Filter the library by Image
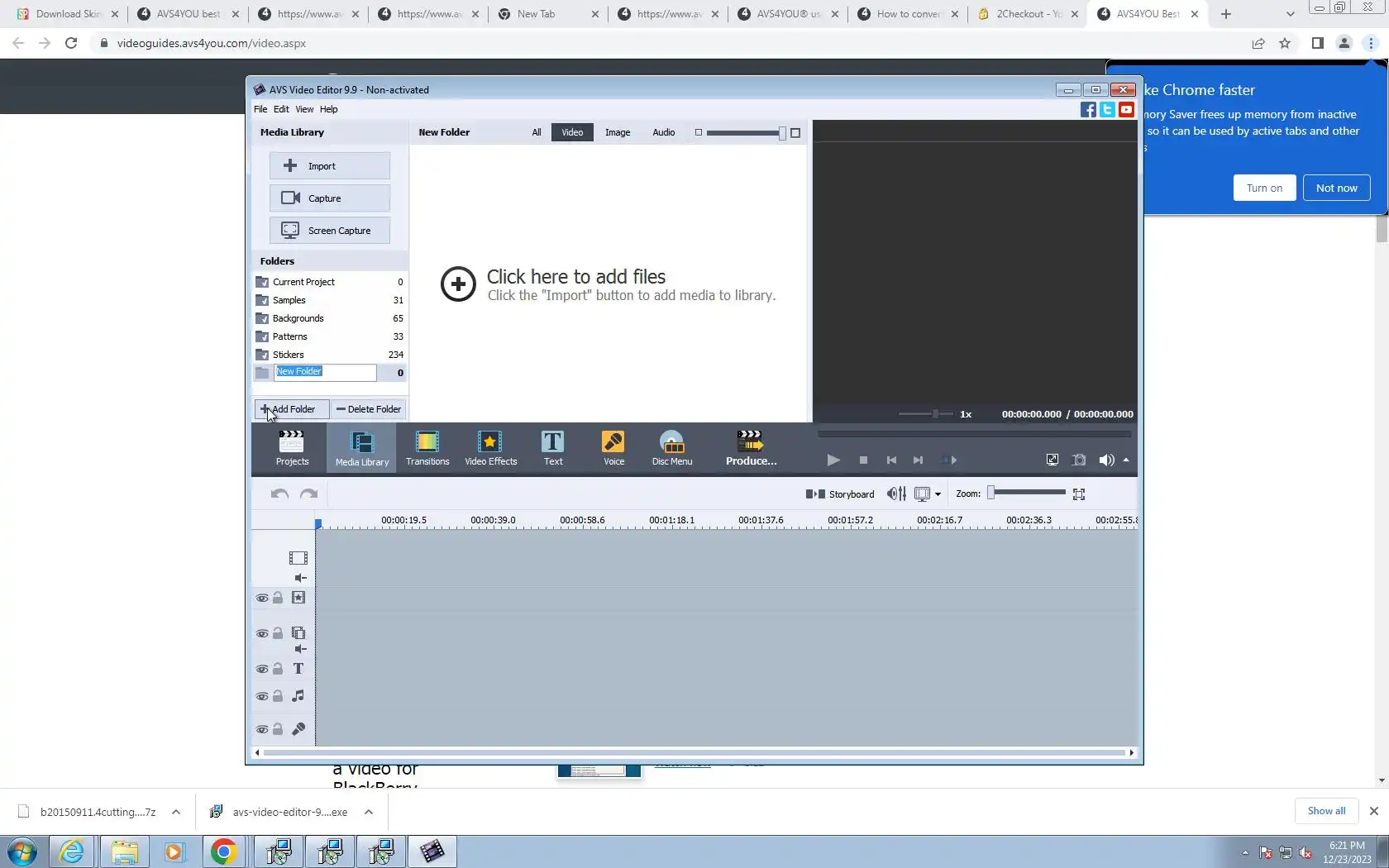 [x=618, y=132]
